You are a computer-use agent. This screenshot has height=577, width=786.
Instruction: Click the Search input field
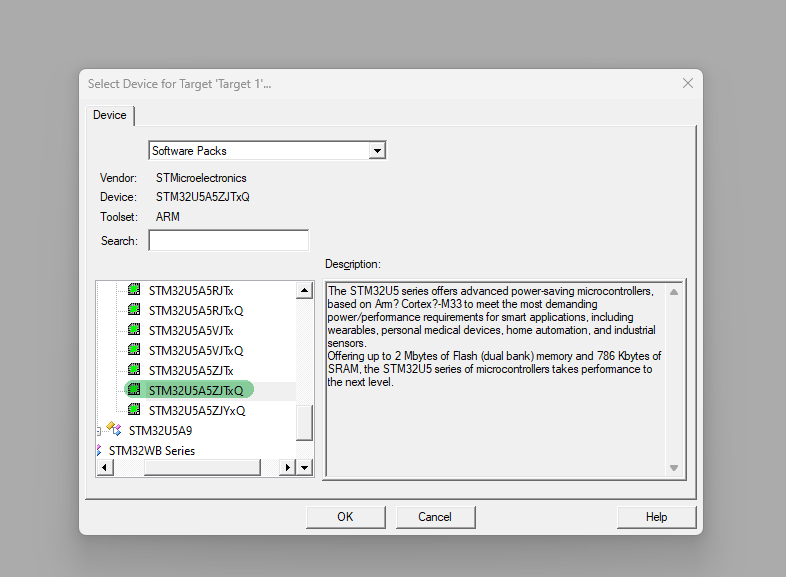[229, 241]
